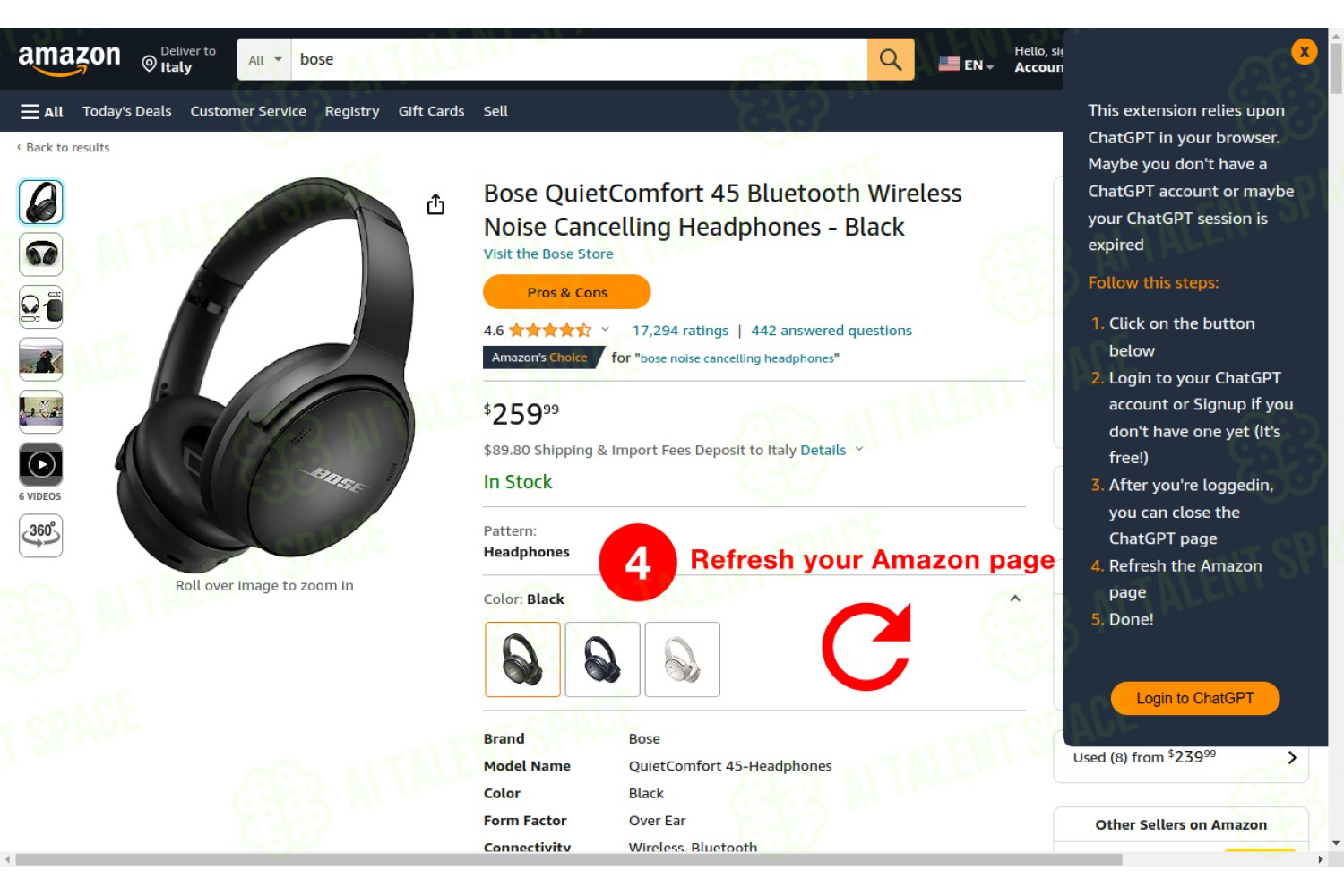Image resolution: width=1344 pixels, height=896 pixels.
Task: Expand the EN language selector
Action: [x=966, y=65]
